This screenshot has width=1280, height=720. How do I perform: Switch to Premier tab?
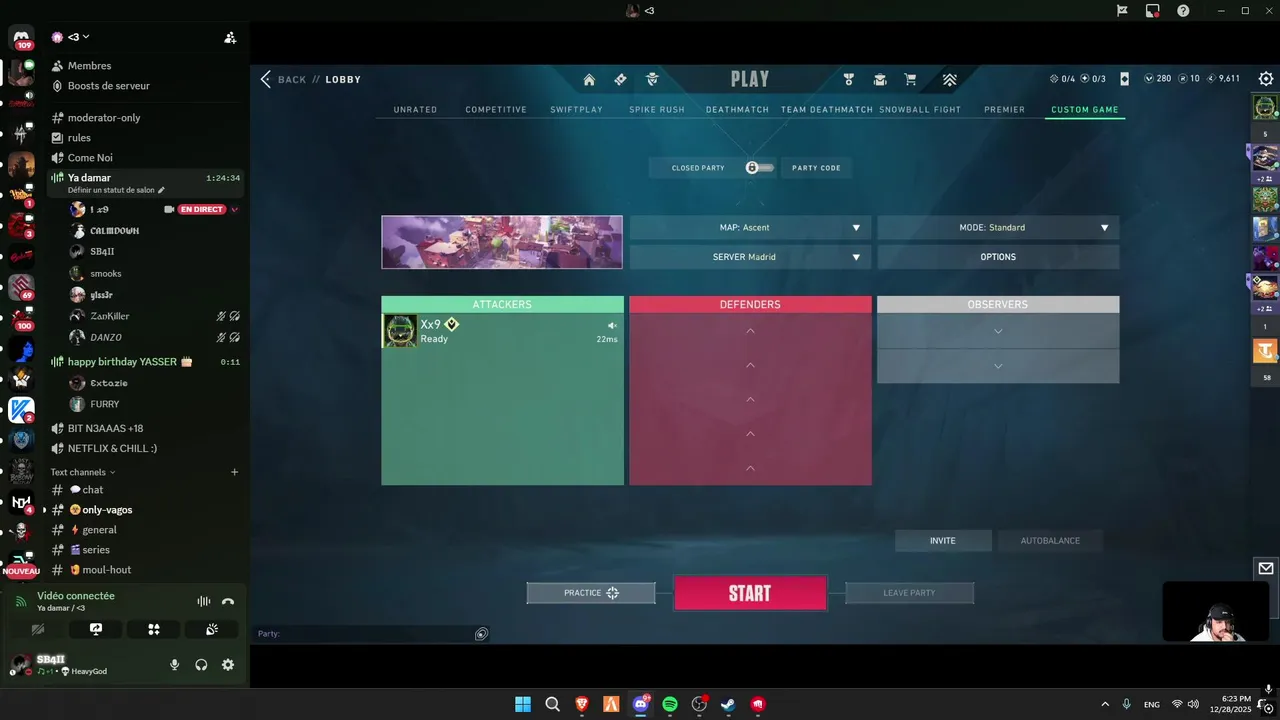[x=1004, y=110]
